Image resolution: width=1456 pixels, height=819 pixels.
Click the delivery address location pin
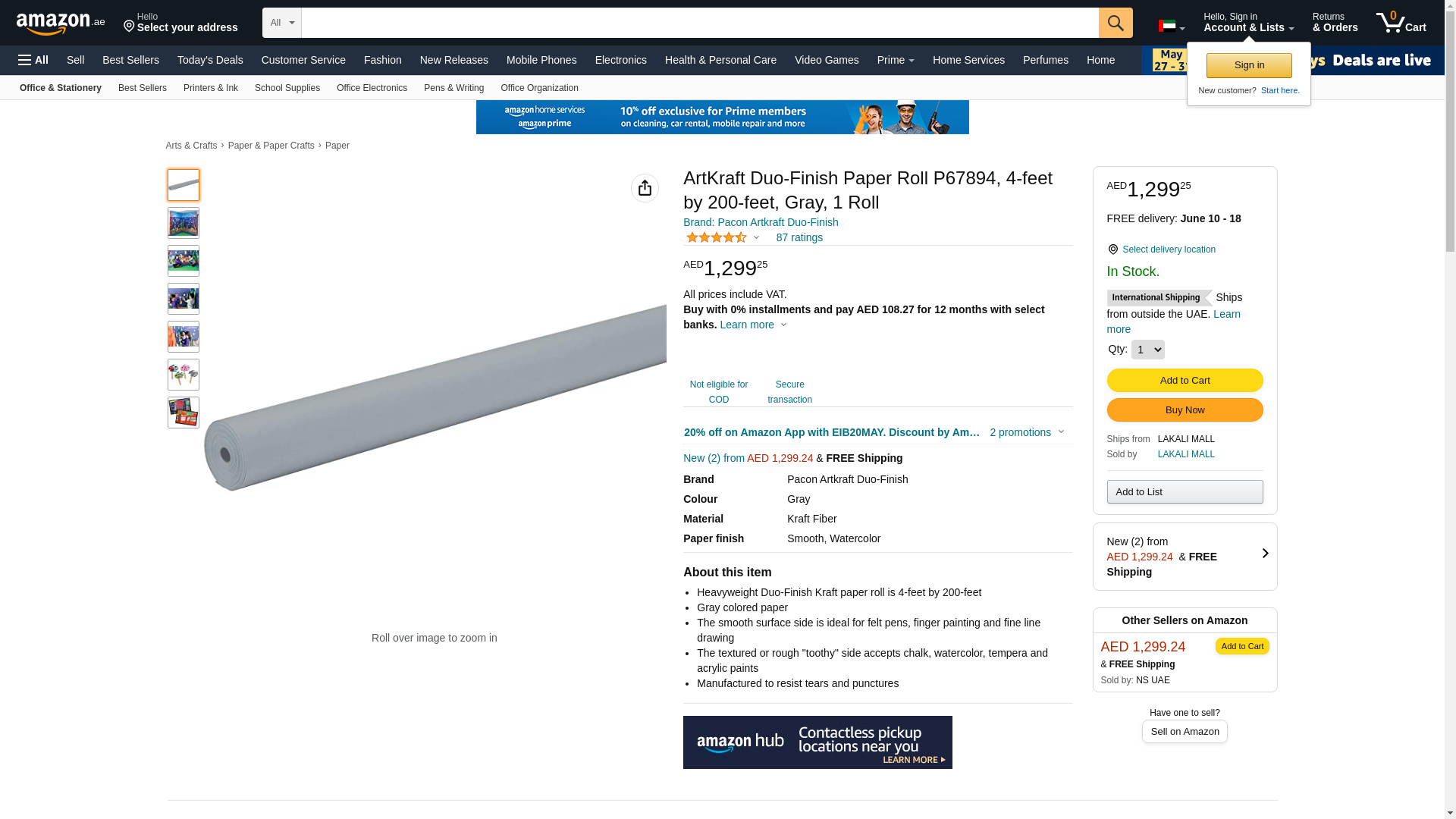[129, 27]
